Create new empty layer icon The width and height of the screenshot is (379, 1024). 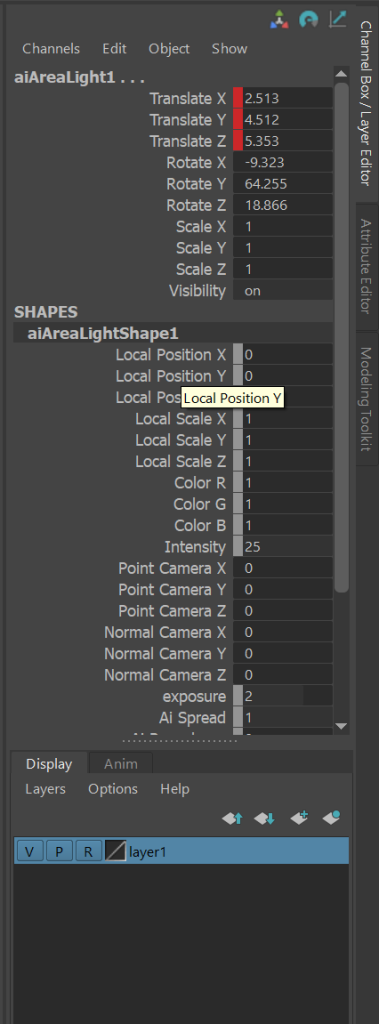(x=299, y=817)
